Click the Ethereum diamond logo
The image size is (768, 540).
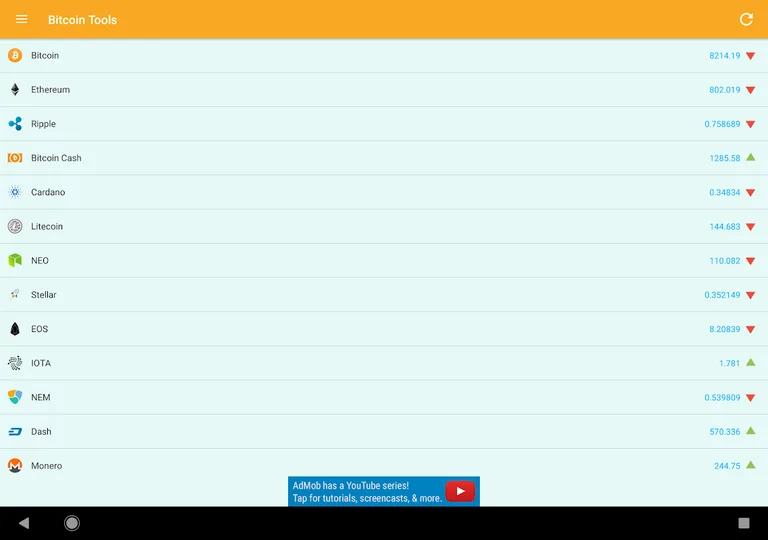(x=15, y=90)
